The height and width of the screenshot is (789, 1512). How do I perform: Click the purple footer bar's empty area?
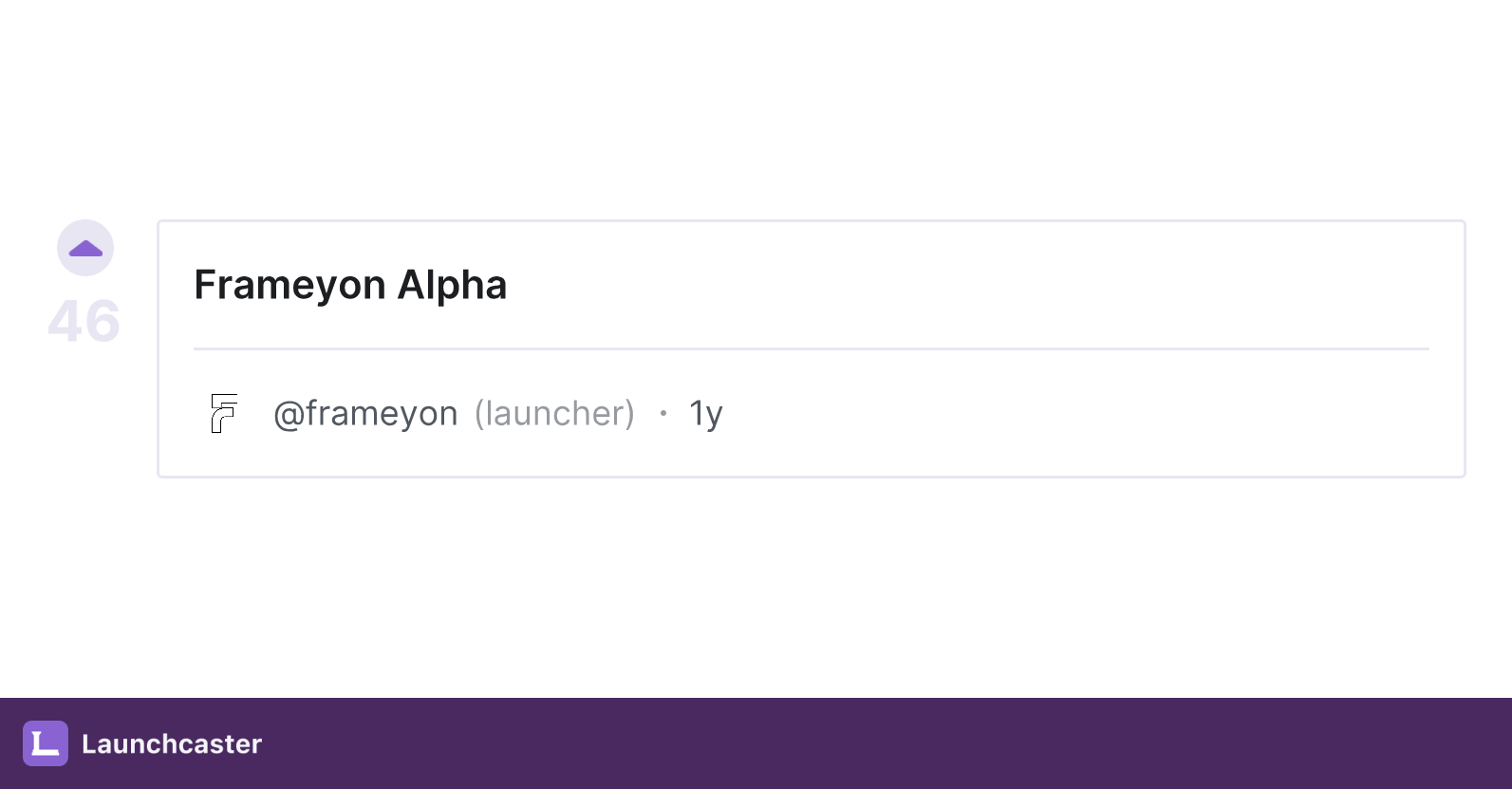pos(759,743)
